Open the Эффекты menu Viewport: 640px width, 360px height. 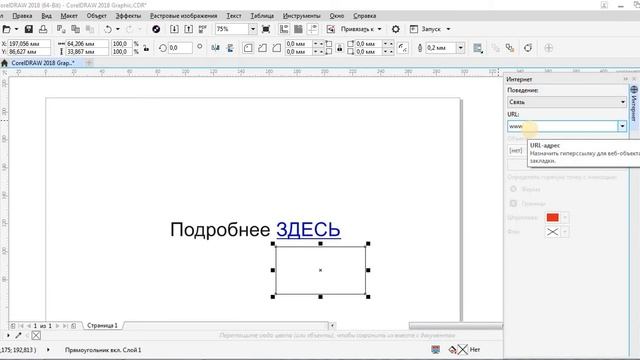click(128, 16)
